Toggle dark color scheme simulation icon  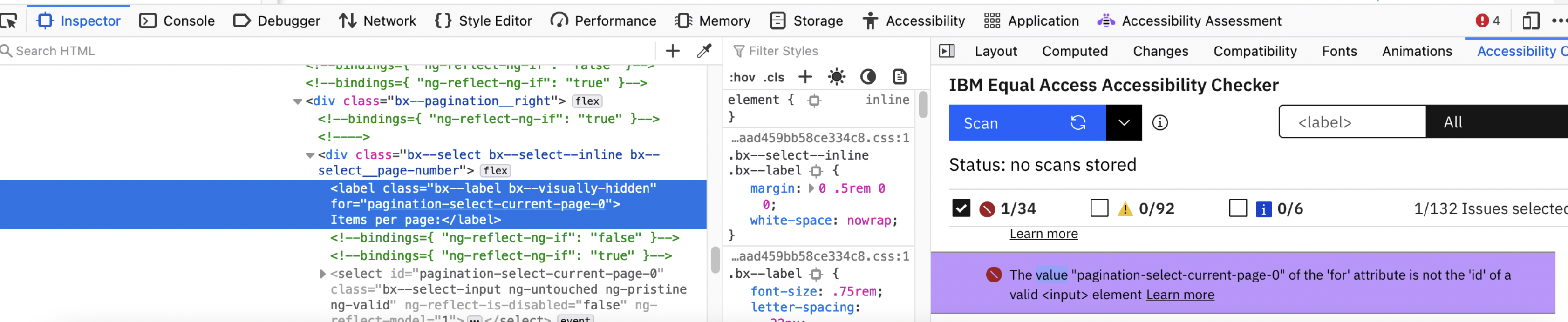coord(867,77)
